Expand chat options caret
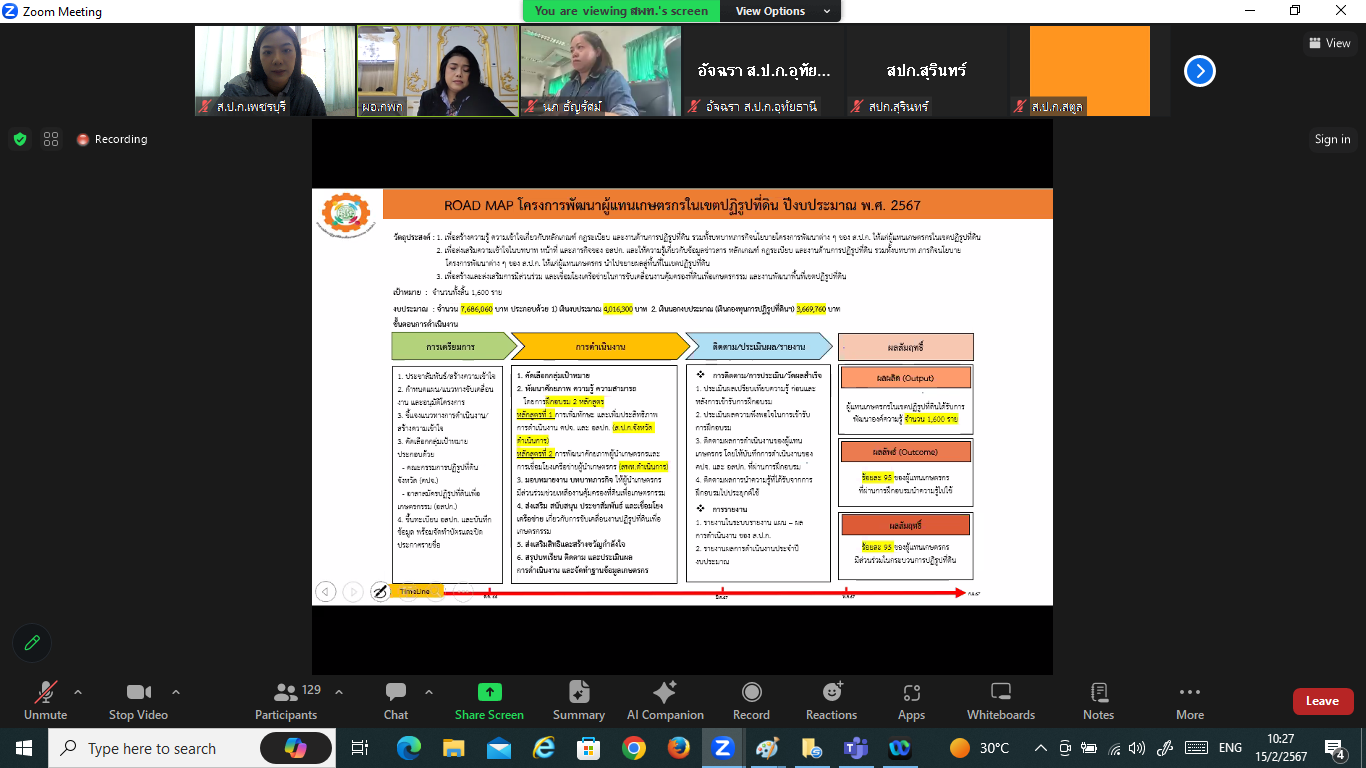Viewport: 1366px width, 768px height. click(429, 692)
